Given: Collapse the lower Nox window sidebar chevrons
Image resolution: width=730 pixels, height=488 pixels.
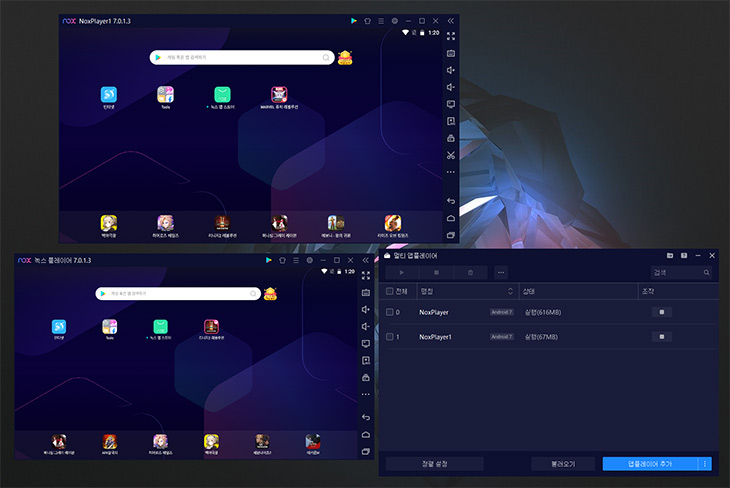Looking at the screenshot, I should 366,260.
